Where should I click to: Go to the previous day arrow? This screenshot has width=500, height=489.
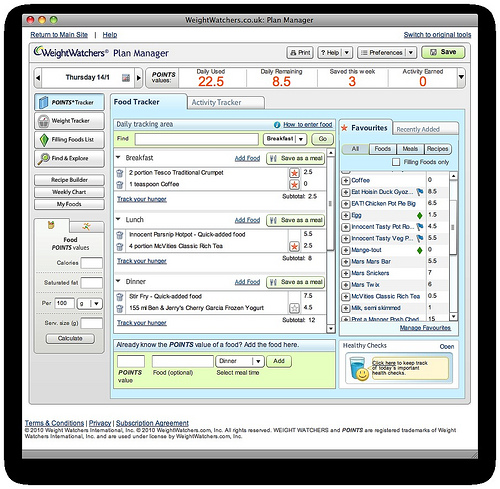click(x=38, y=78)
